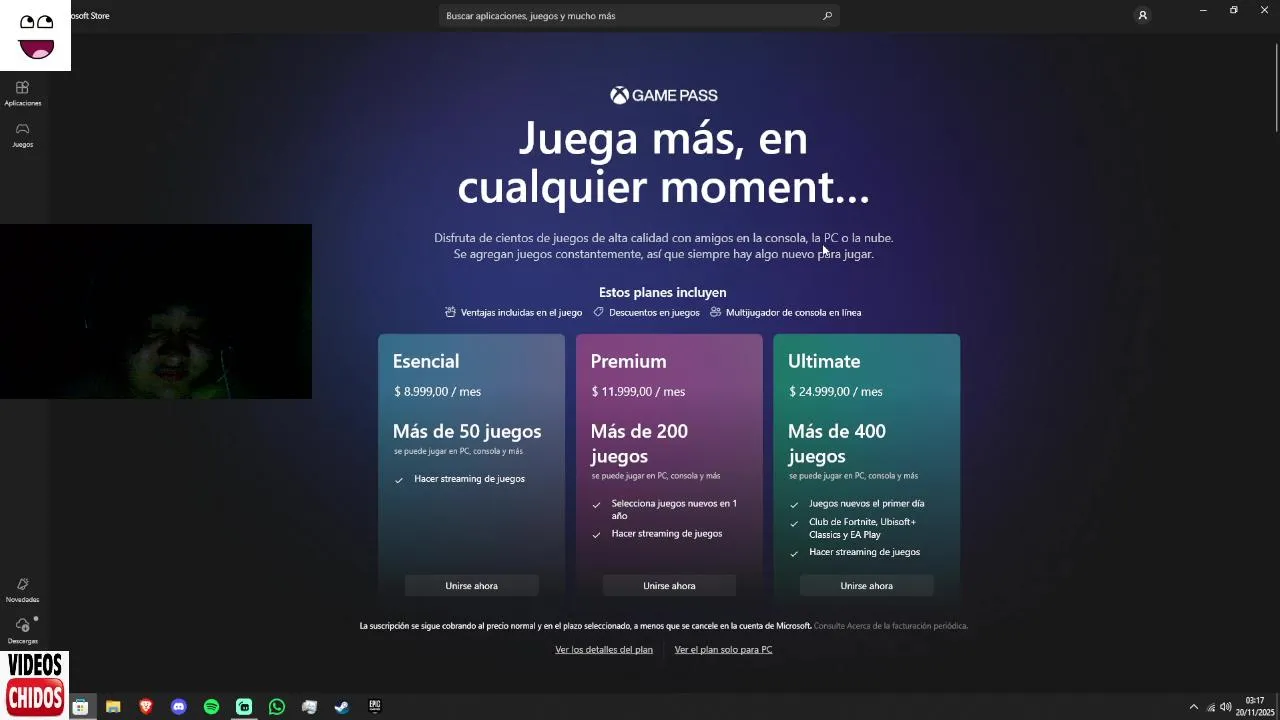Open Ver el plan solo para PC link
The image size is (1280, 720).
point(723,650)
